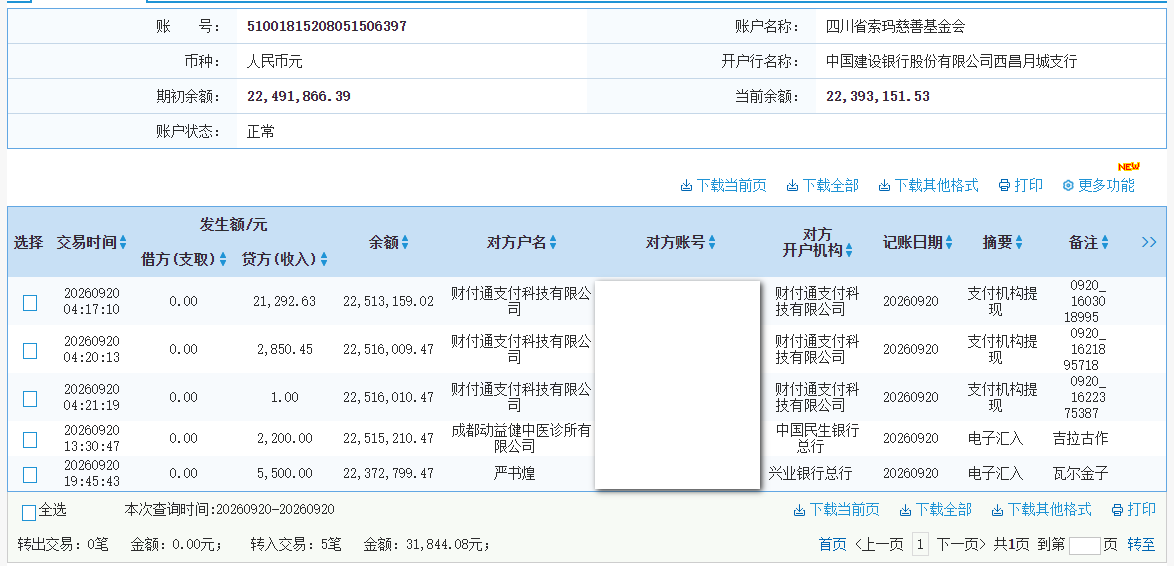
Task: Click the top 下载当前页 download icon
Action: [686, 186]
